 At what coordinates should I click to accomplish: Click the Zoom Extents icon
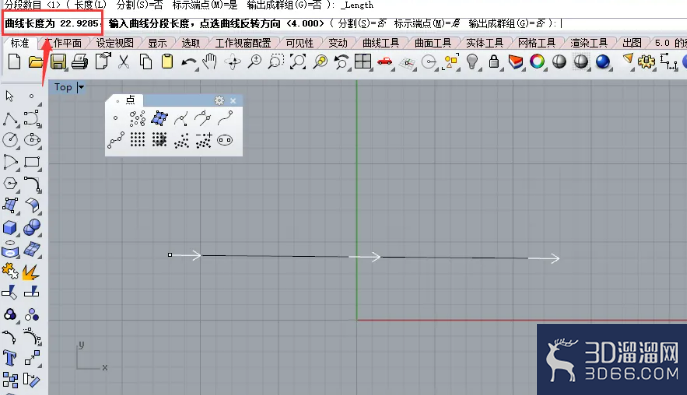click(x=298, y=62)
